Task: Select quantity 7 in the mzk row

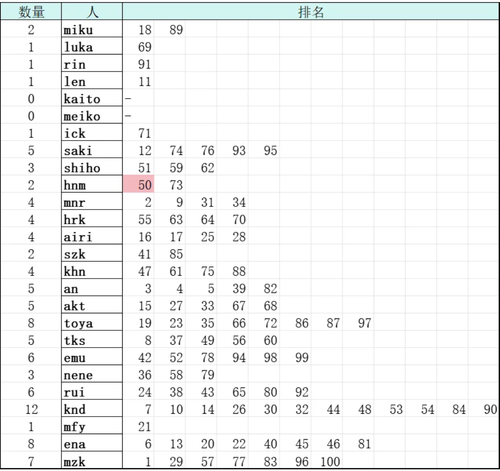Action: tap(31, 461)
